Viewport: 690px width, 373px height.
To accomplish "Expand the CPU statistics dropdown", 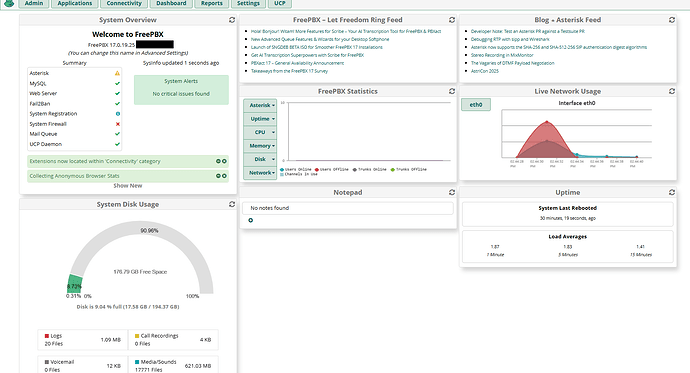I will click(x=260, y=132).
